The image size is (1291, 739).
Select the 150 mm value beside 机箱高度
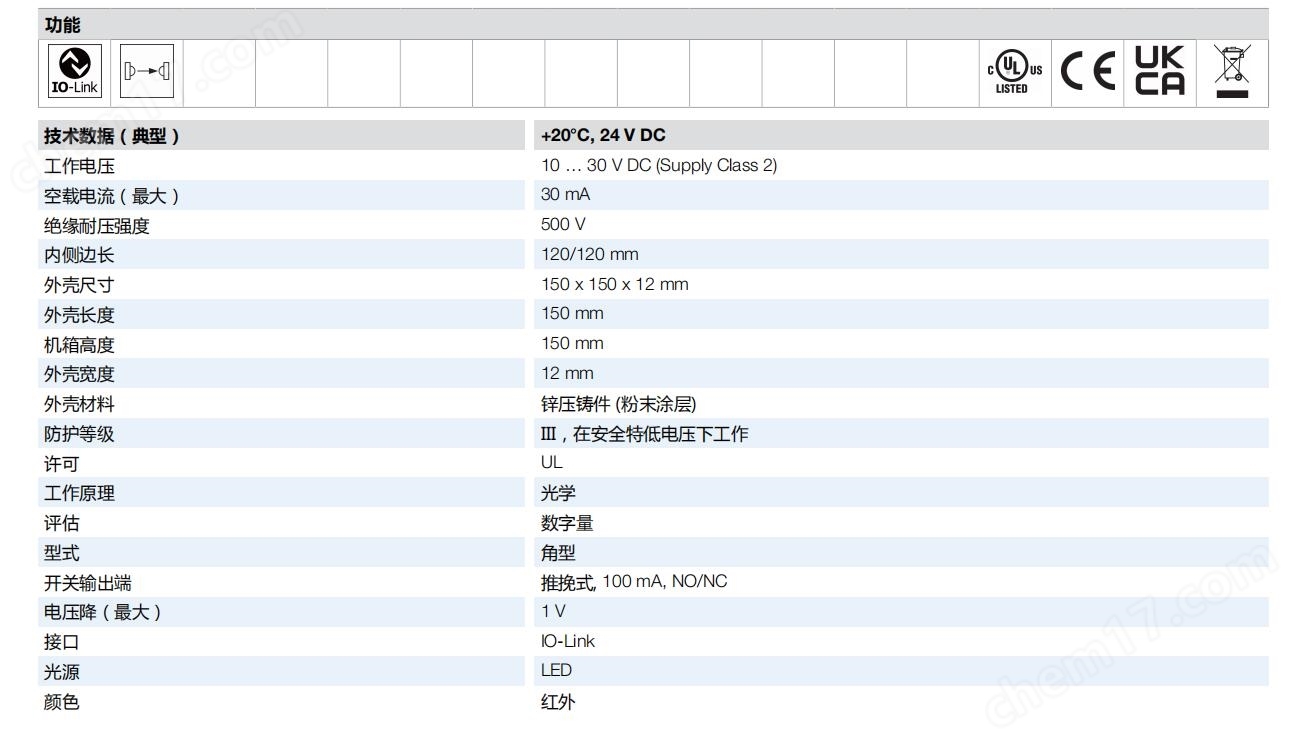coord(572,344)
